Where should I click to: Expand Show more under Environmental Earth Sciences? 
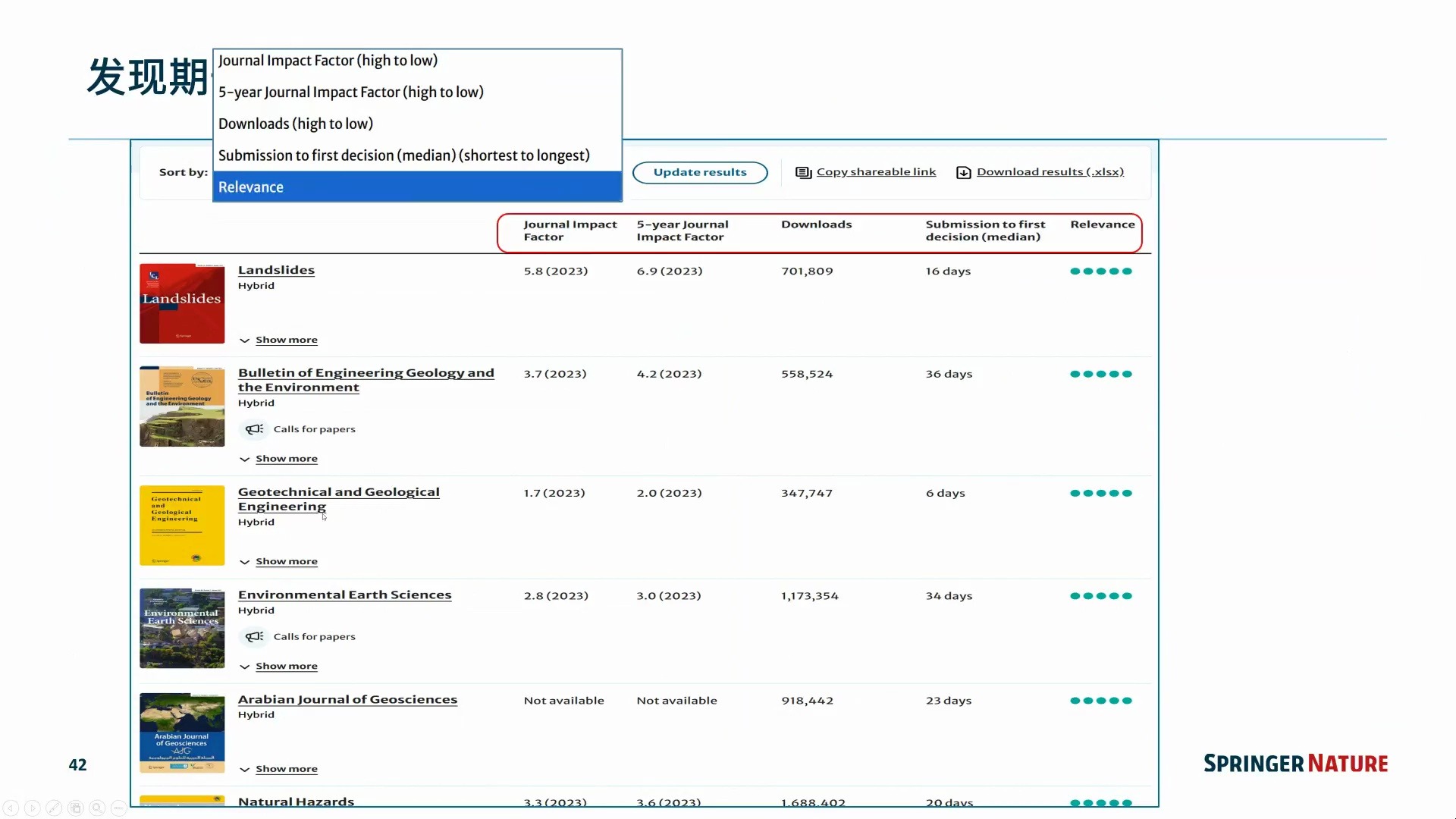[286, 667]
